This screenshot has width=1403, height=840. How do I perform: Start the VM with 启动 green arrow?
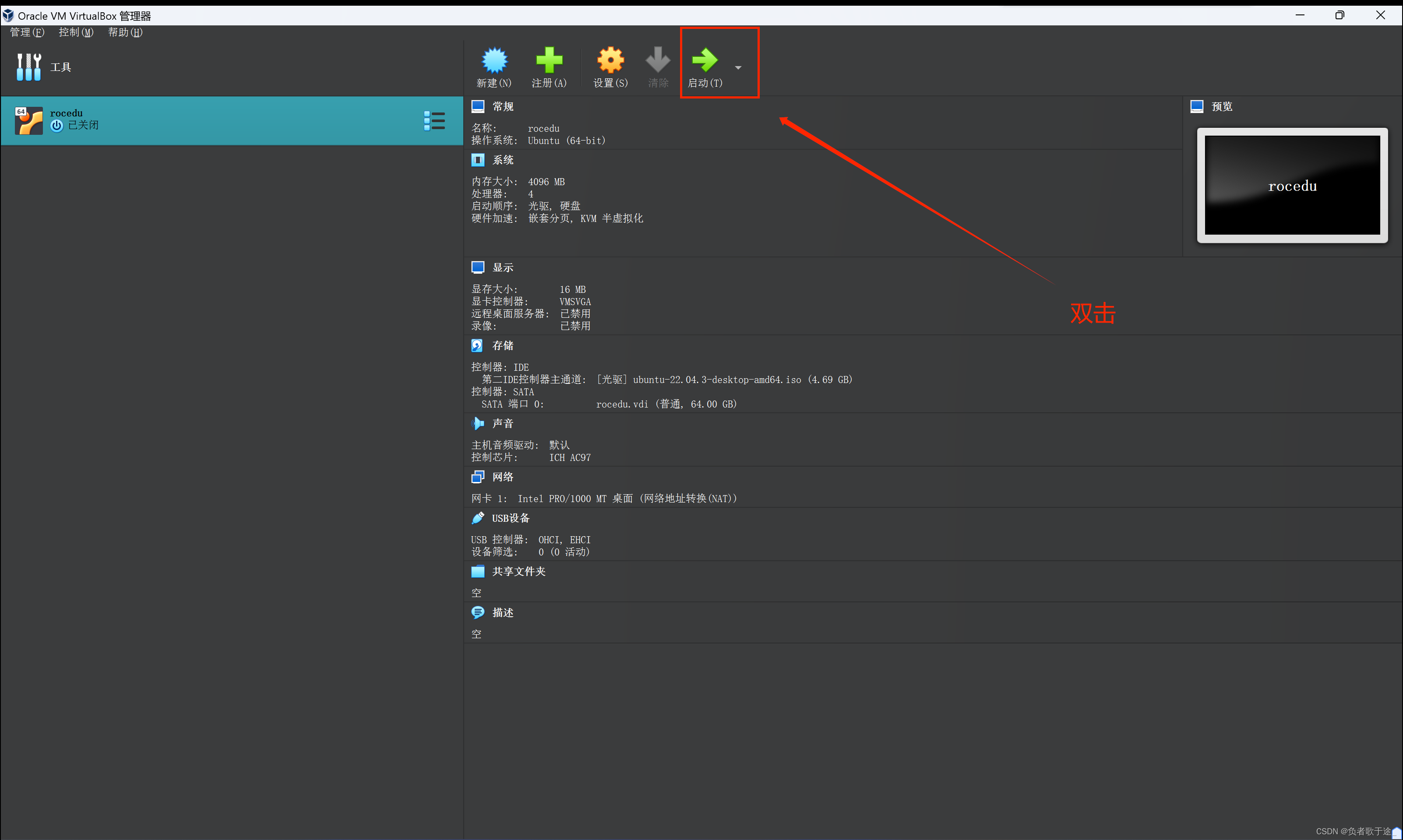(705, 60)
